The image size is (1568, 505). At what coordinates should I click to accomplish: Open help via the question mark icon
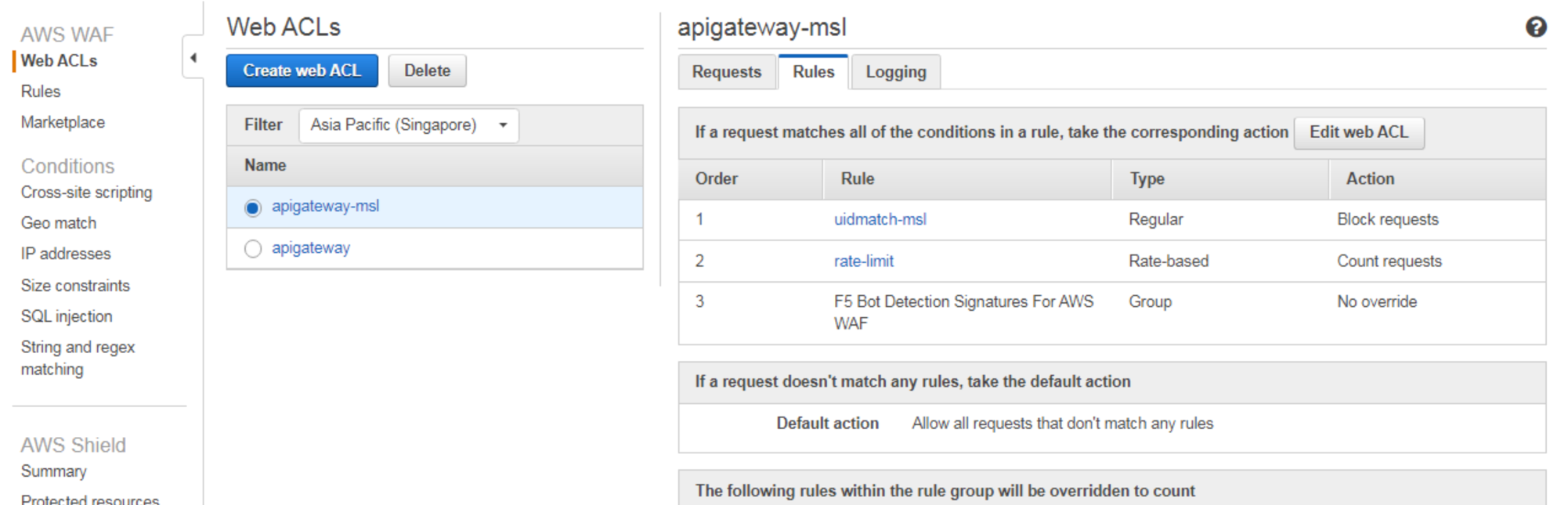1537,27
